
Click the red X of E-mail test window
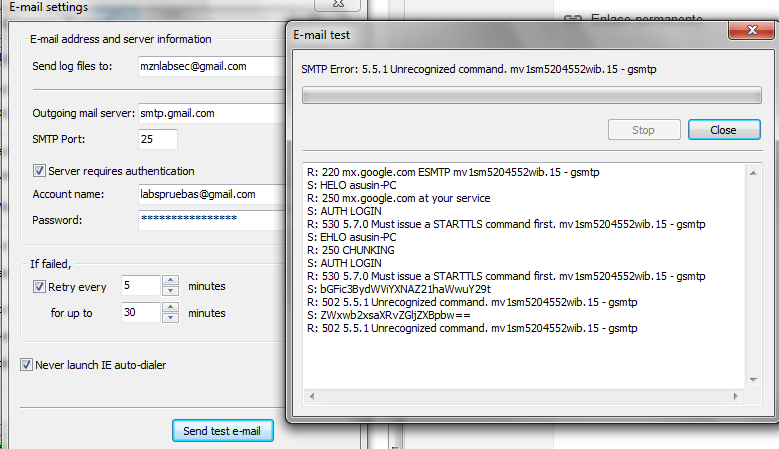pyautogui.click(x=752, y=30)
